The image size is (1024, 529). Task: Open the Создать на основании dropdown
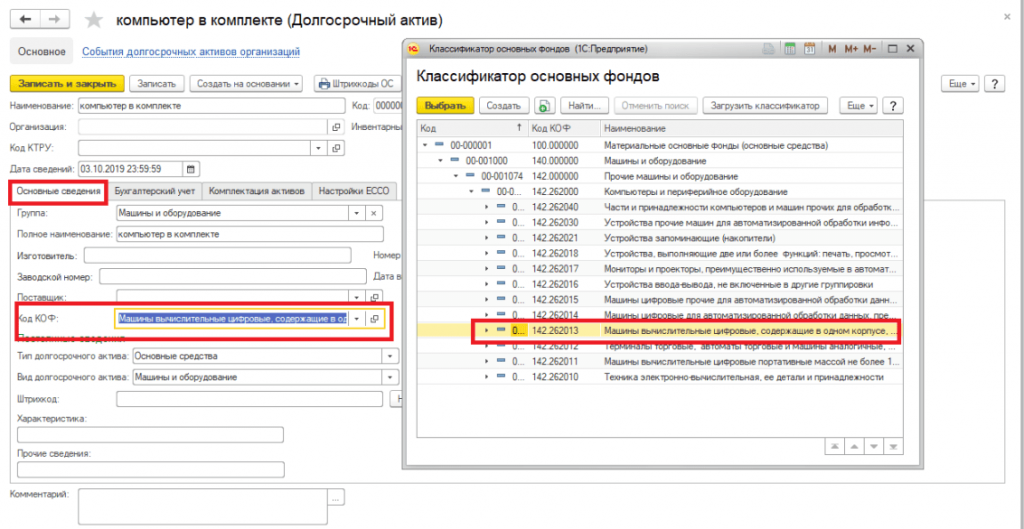click(x=246, y=84)
